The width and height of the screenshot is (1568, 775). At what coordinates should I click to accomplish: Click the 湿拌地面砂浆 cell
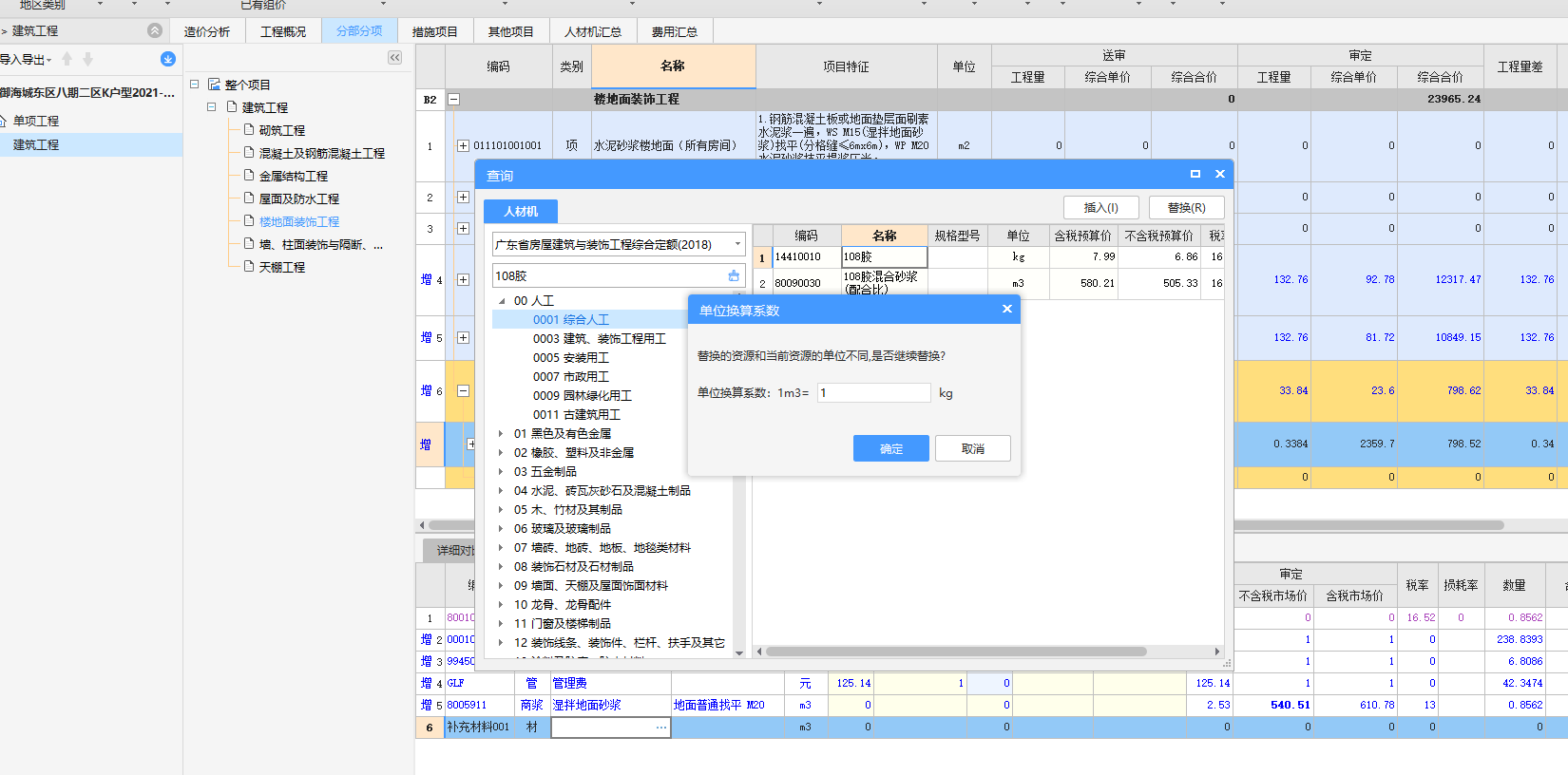pyautogui.click(x=611, y=705)
